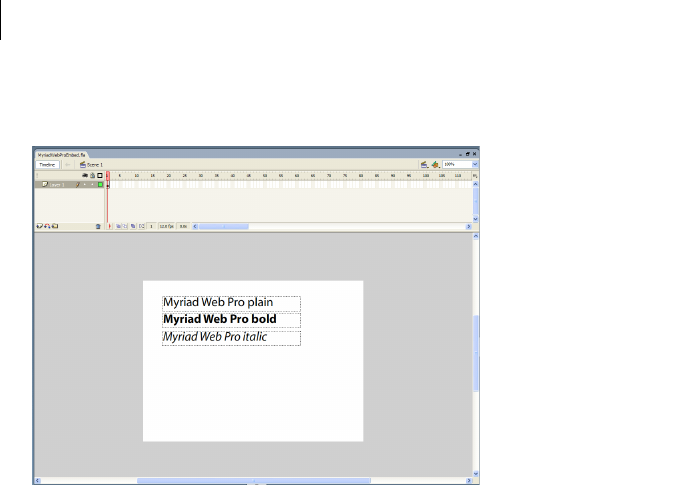694x485 pixels.
Task: Click the Add Motion Guide icon
Action: point(47,226)
